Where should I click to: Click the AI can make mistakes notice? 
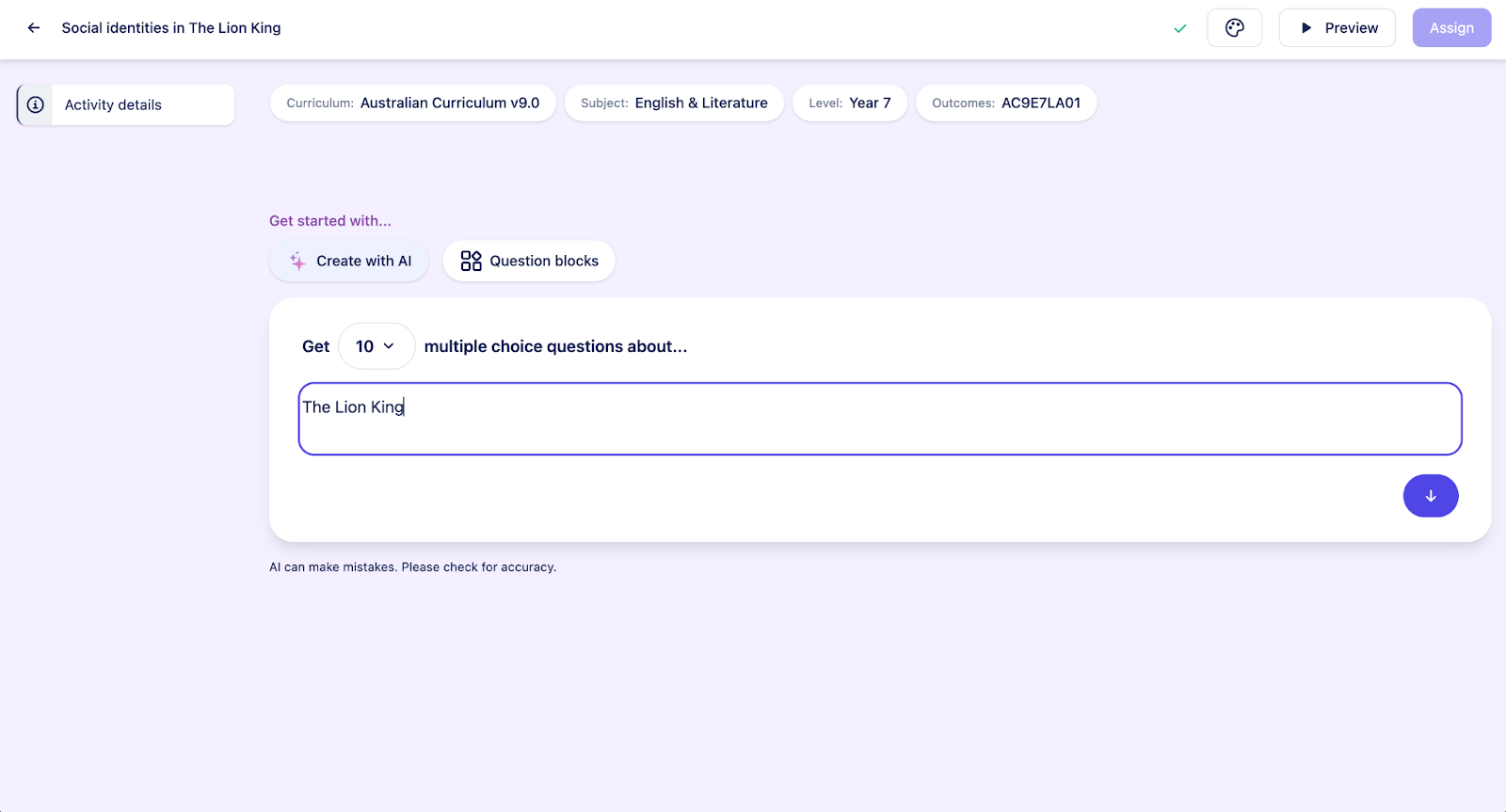click(413, 567)
